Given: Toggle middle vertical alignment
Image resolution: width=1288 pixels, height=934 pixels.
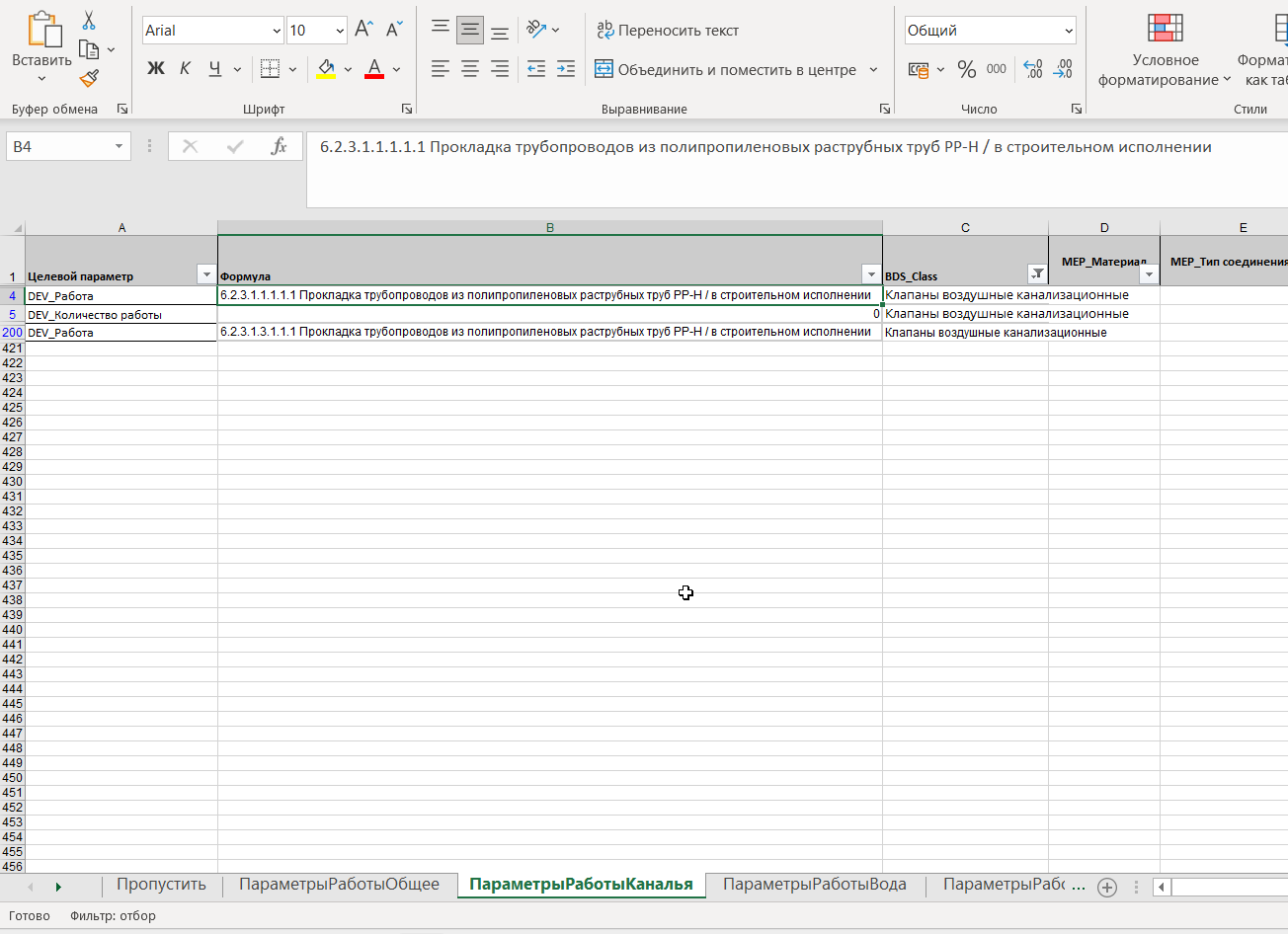Looking at the screenshot, I should [x=470, y=30].
